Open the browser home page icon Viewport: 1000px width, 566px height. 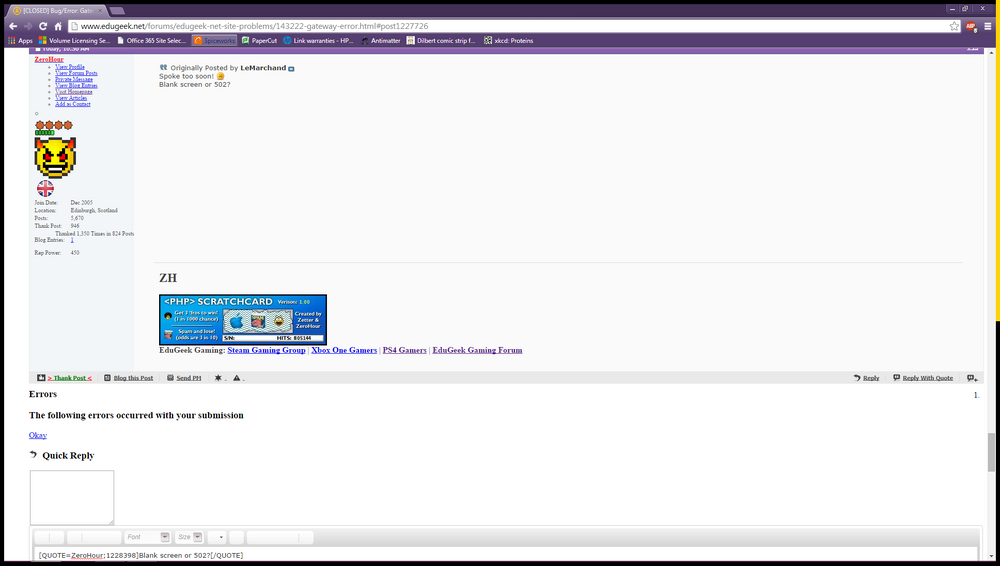(x=57, y=26)
